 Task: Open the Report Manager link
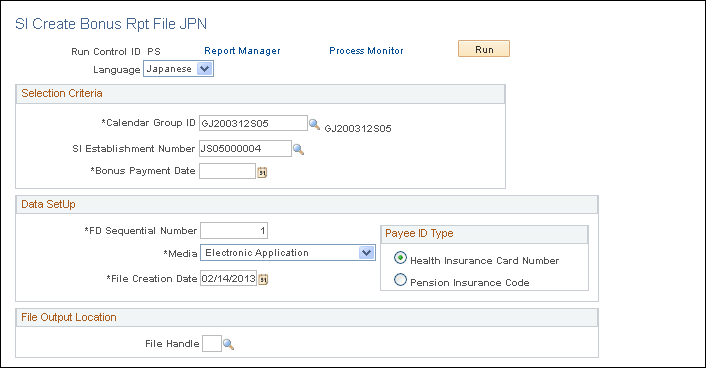pyautogui.click(x=242, y=51)
